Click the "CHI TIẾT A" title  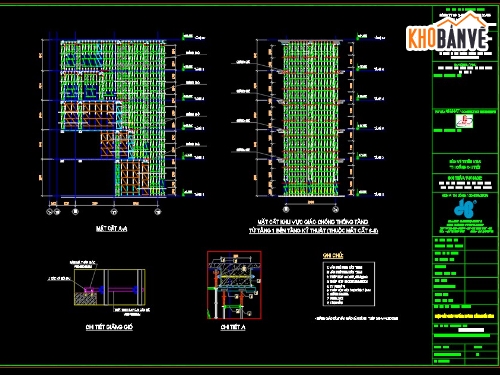[x=233, y=327]
